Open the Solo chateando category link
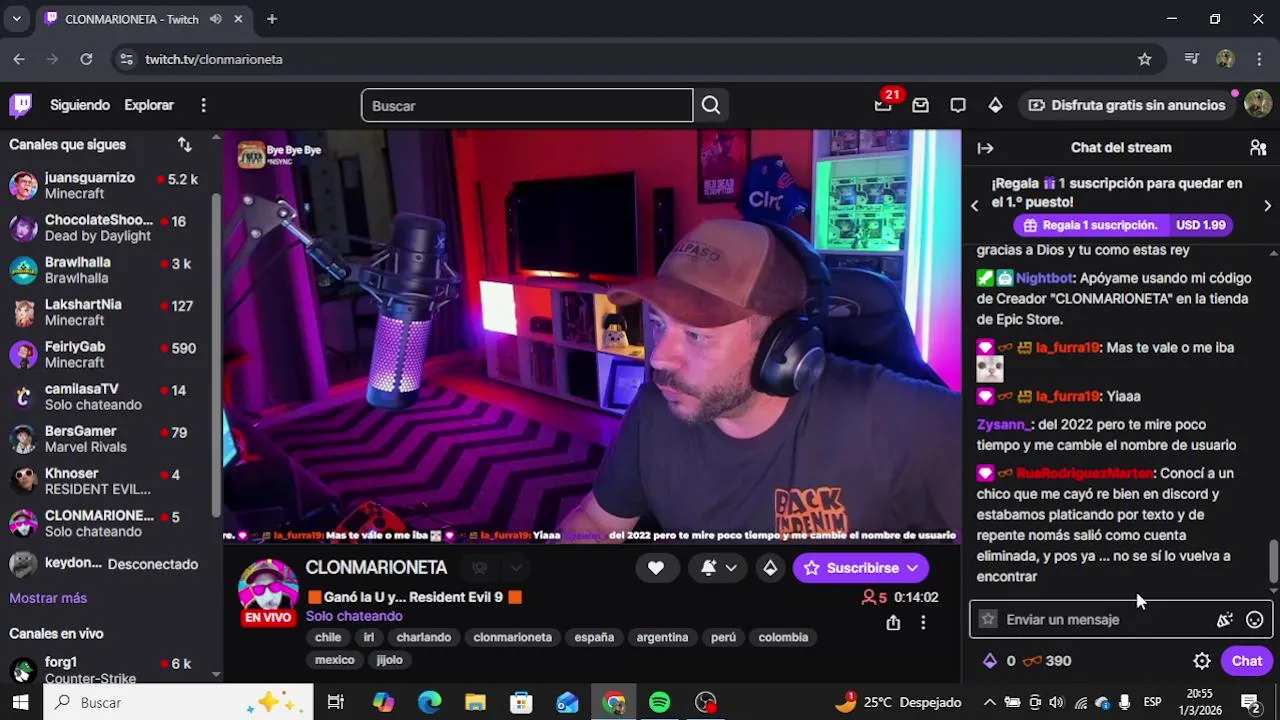 (354, 616)
